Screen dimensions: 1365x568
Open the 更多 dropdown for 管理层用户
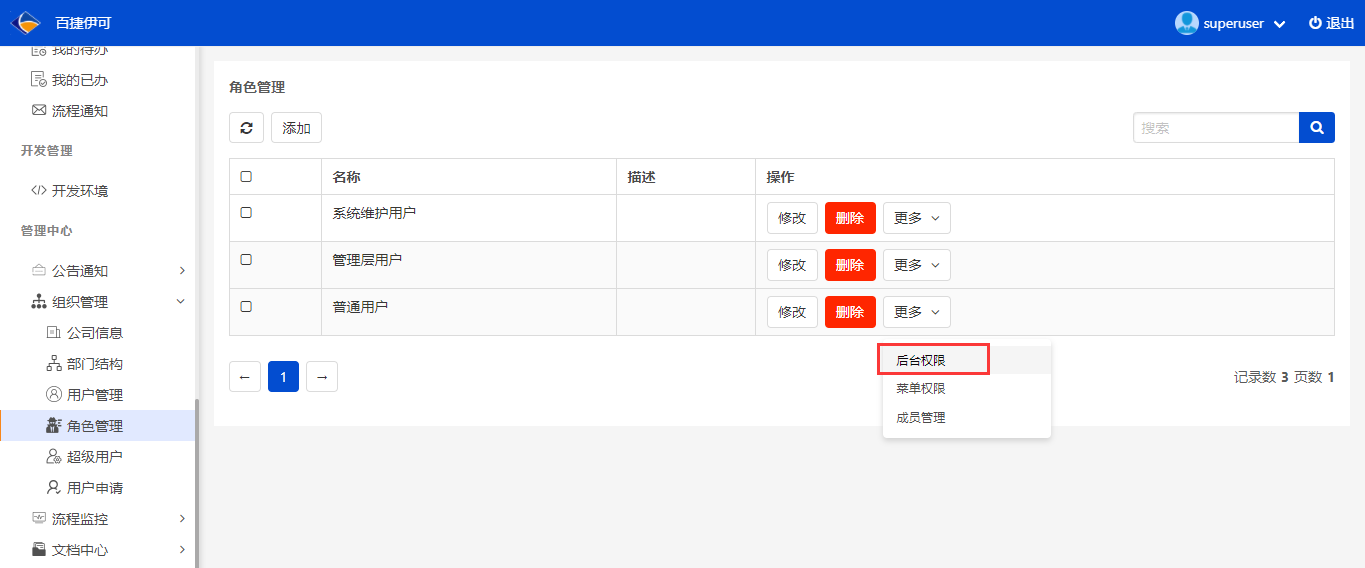point(916,265)
